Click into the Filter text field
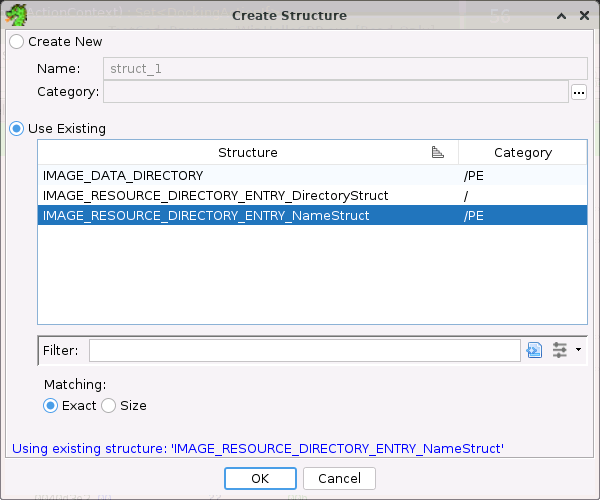 click(304, 350)
